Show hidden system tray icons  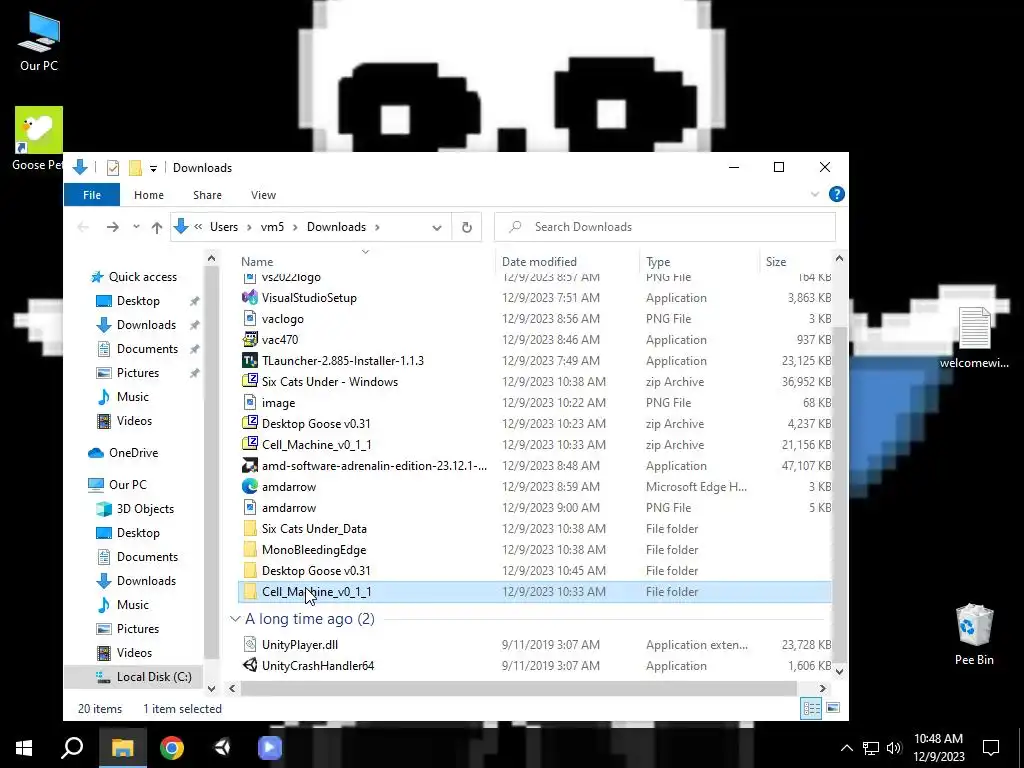pos(846,748)
